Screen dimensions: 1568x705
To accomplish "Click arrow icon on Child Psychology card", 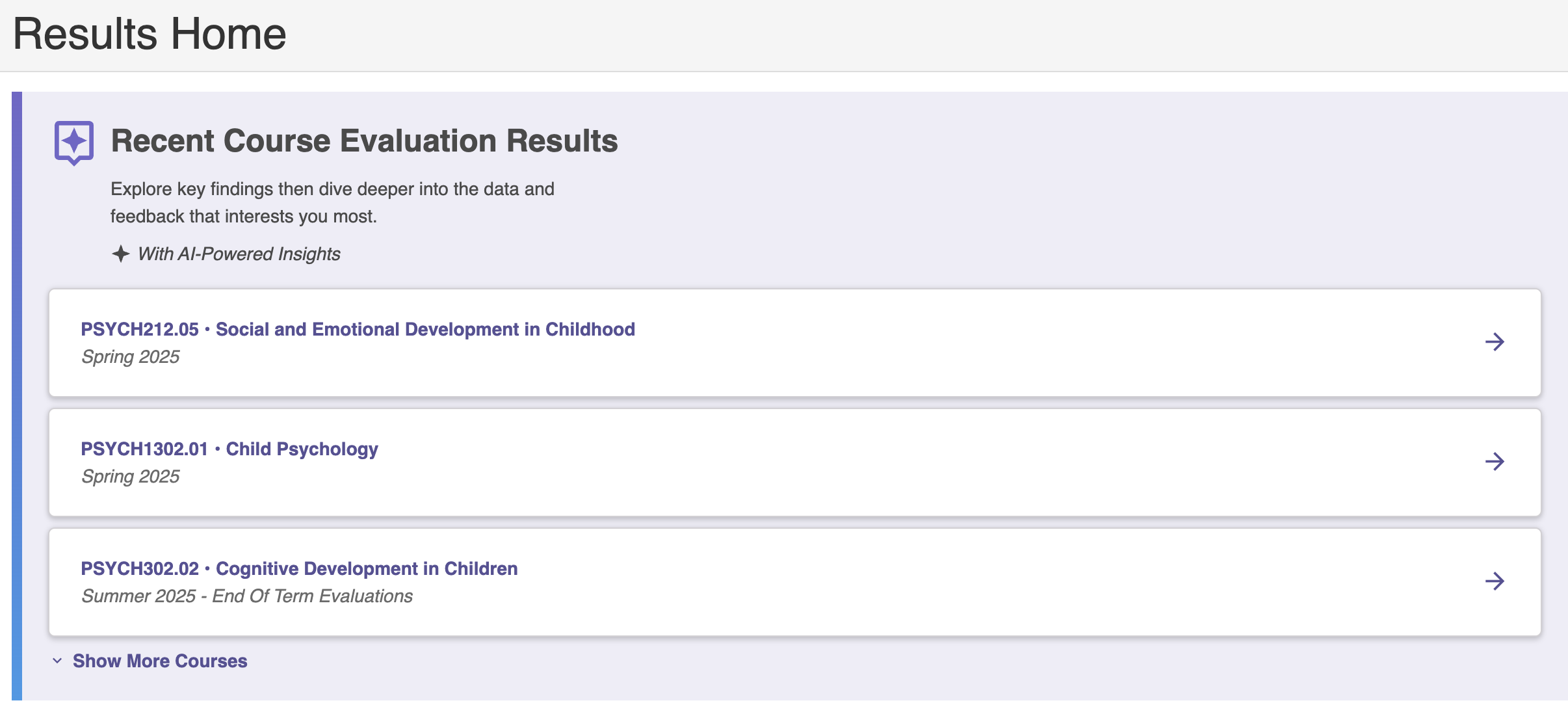I will click(x=1495, y=461).
